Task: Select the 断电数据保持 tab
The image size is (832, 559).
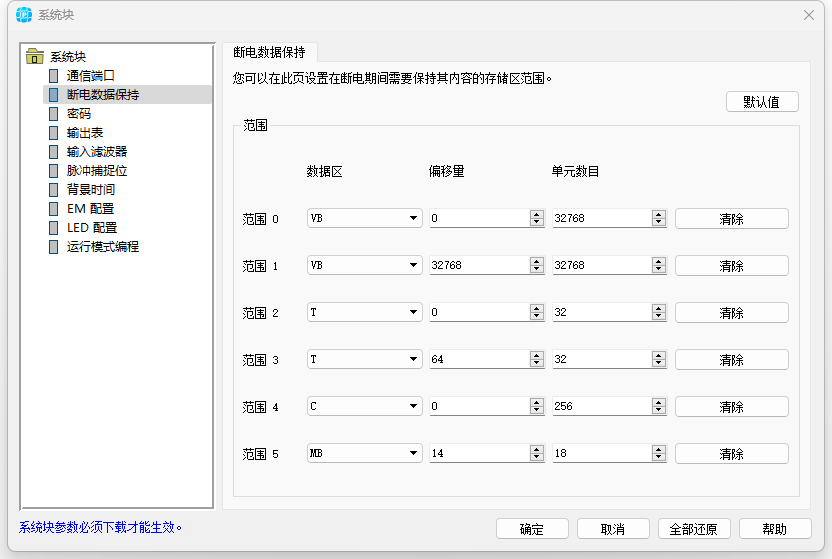Action: pyautogui.click(x=269, y=52)
